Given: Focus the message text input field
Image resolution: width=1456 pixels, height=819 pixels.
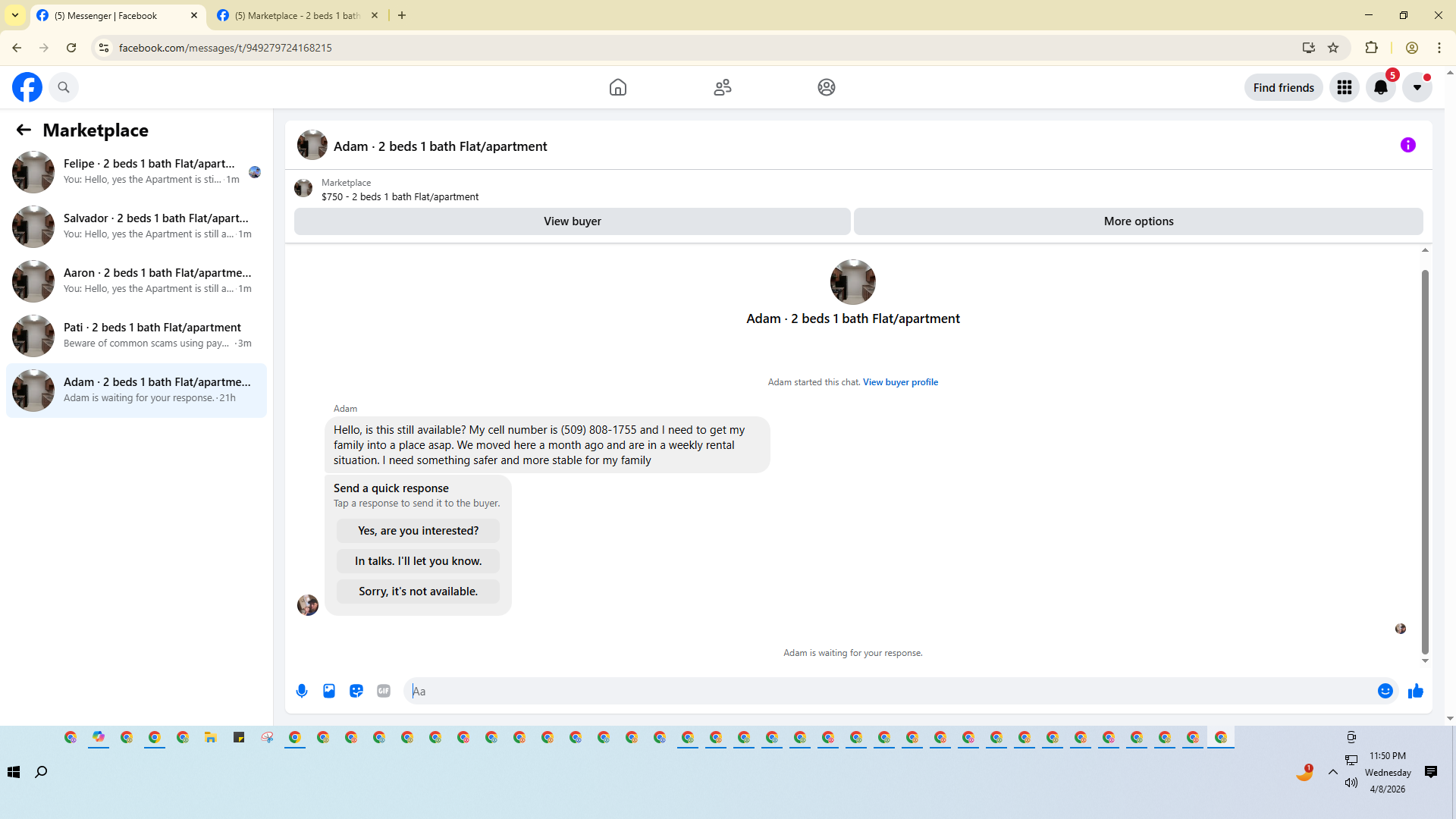Looking at the screenshot, I should tap(887, 691).
